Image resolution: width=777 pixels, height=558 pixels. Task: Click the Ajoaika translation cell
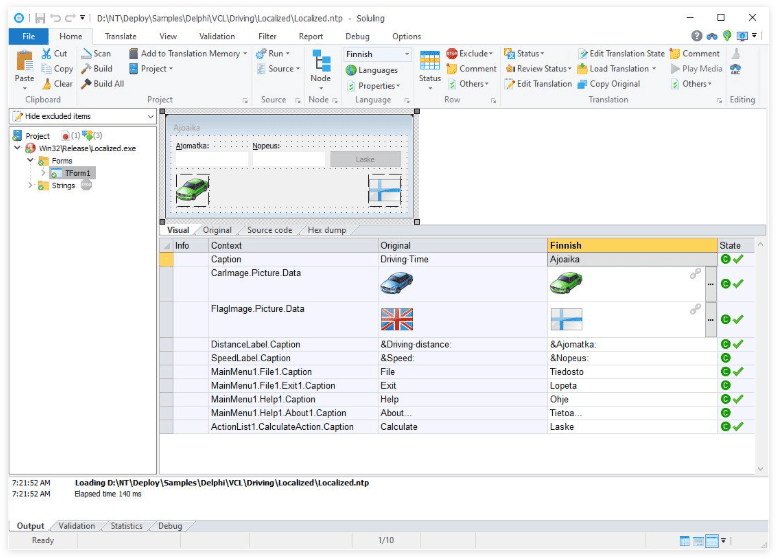click(x=632, y=259)
